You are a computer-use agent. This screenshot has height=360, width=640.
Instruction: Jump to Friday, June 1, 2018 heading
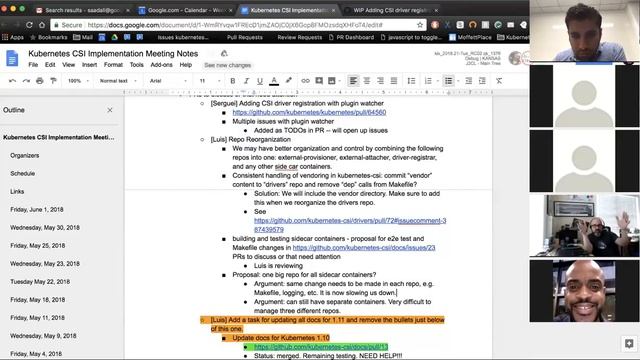click(37, 209)
